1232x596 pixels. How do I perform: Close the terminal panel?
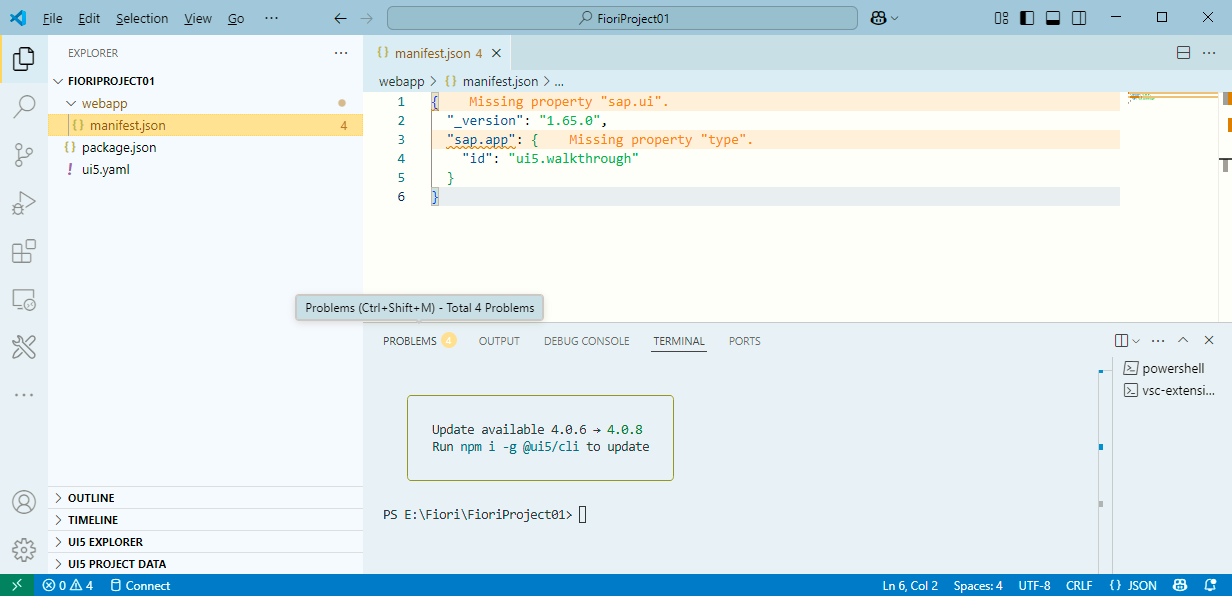tap(1210, 341)
